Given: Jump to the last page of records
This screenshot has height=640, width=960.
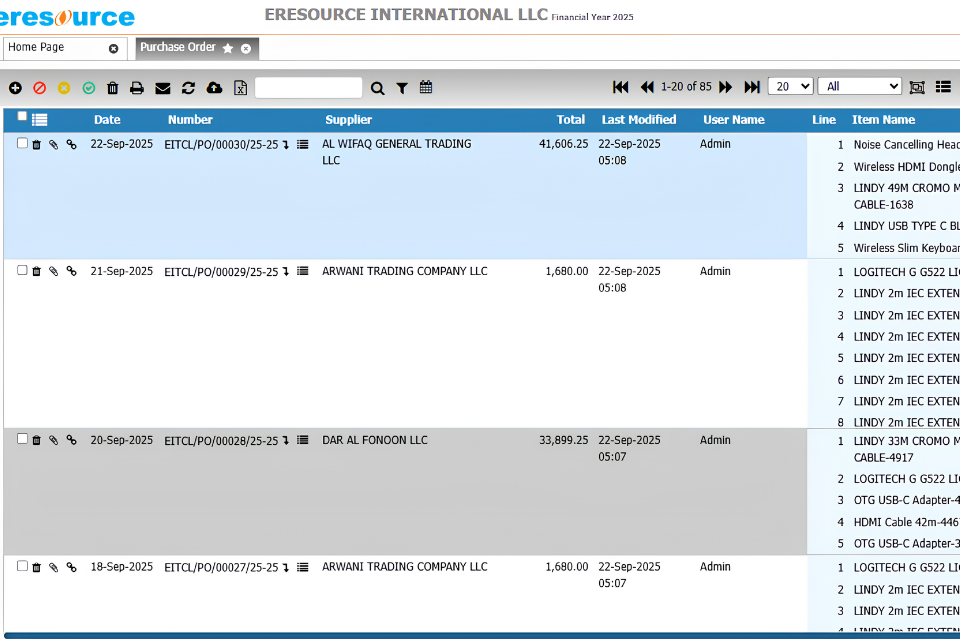Looking at the screenshot, I should 752,87.
